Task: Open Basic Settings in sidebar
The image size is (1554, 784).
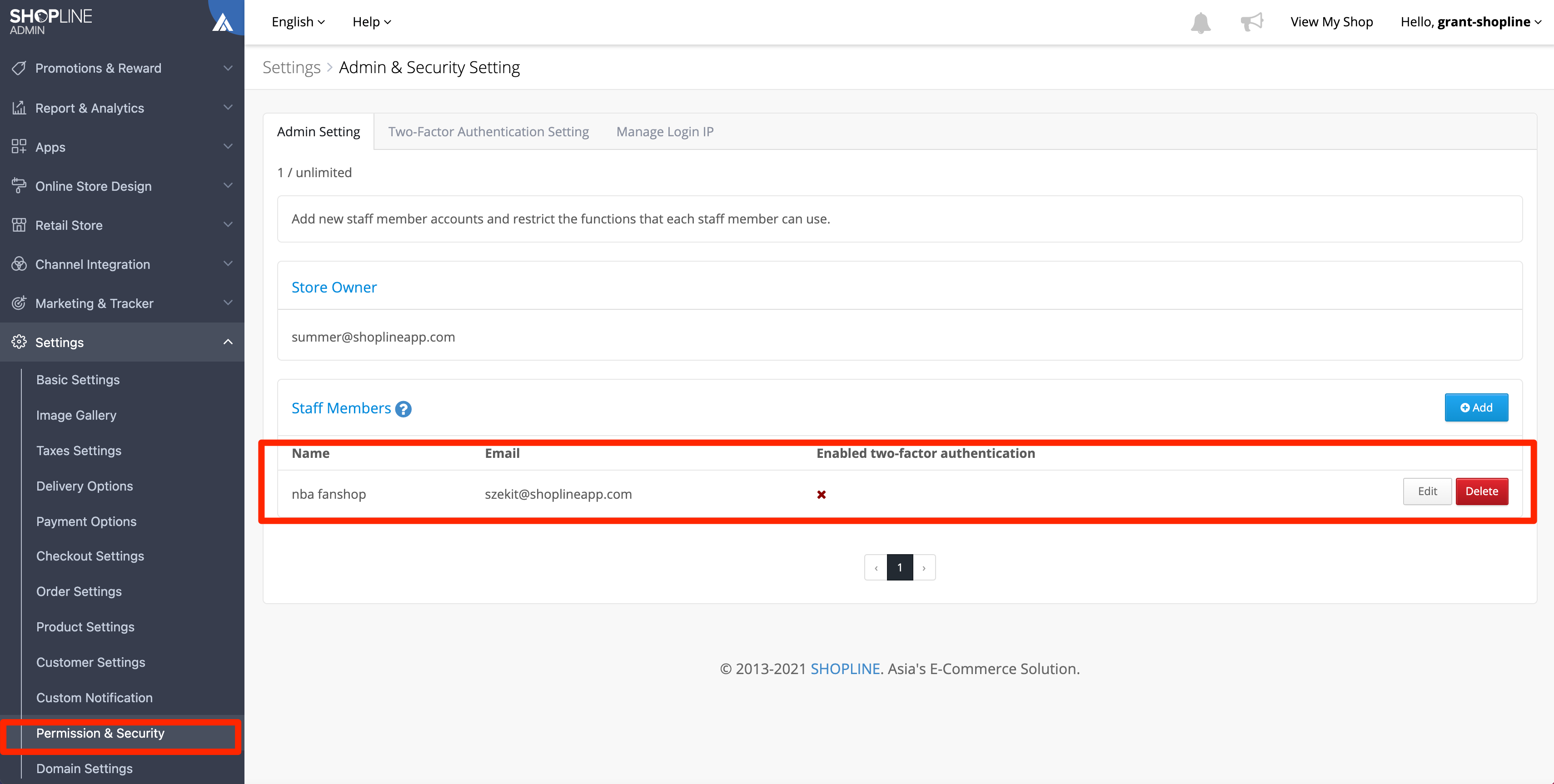Action: coord(78,380)
